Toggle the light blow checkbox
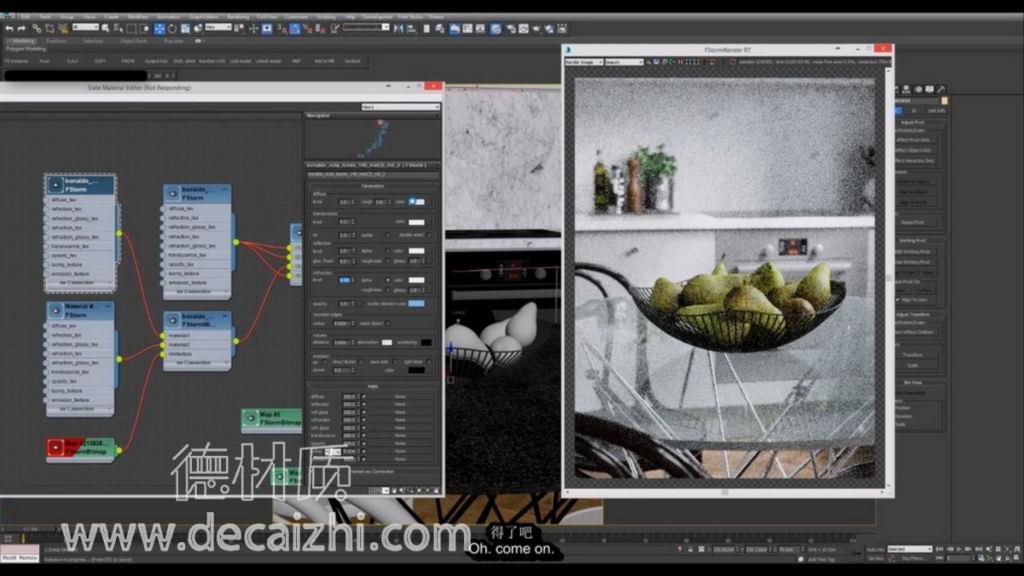 (x=428, y=362)
